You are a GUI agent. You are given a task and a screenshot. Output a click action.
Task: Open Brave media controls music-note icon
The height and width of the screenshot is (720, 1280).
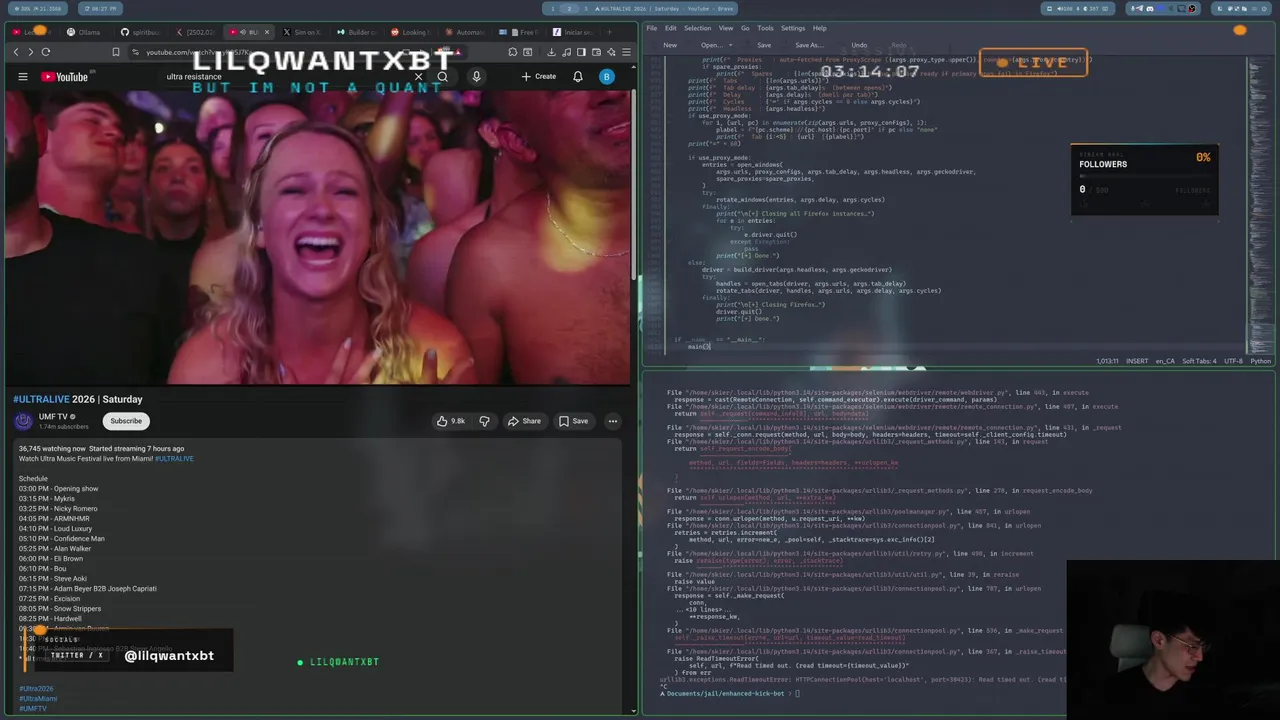pyautogui.click(x=566, y=52)
